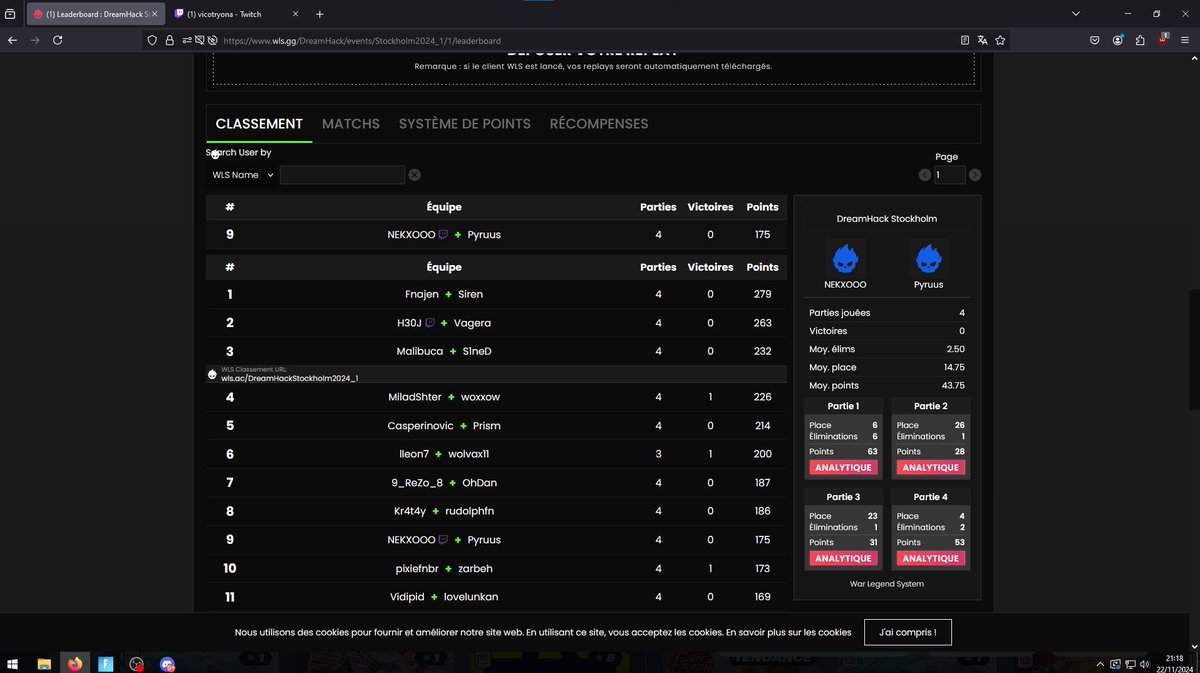The image size is (1200, 673).
Task: Click the search user text field
Action: (x=342, y=175)
